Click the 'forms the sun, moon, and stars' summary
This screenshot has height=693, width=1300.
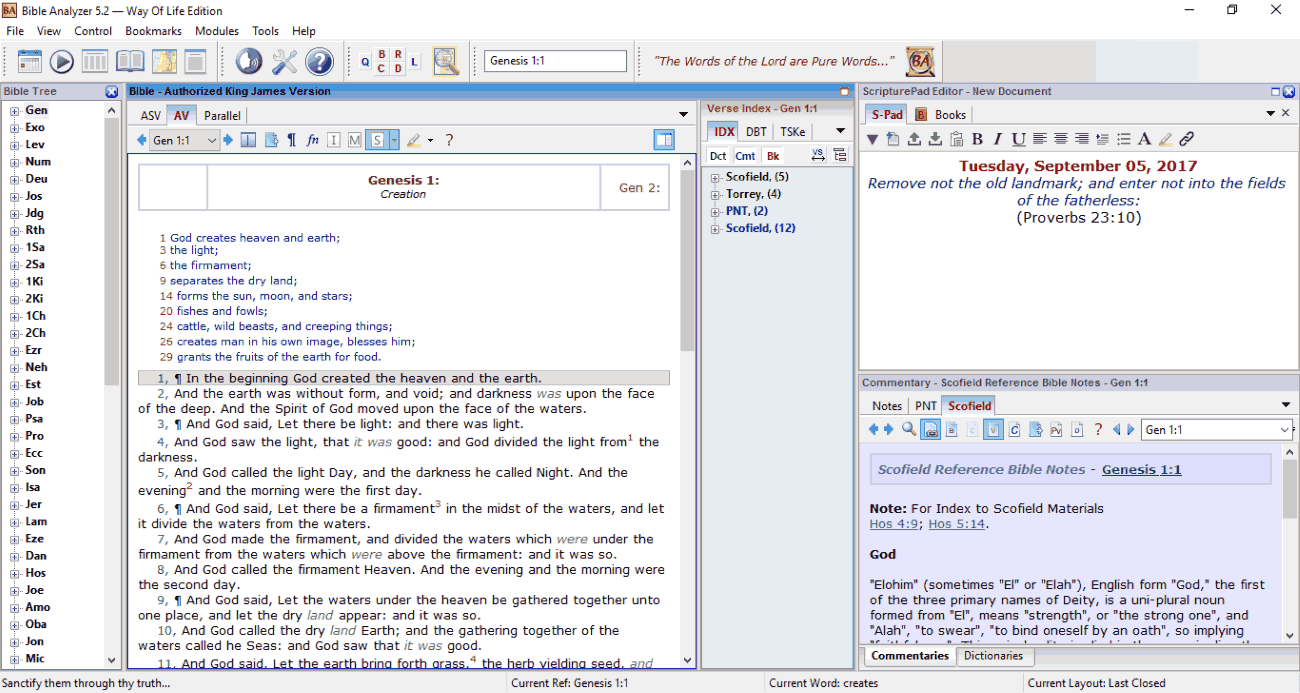point(265,296)
